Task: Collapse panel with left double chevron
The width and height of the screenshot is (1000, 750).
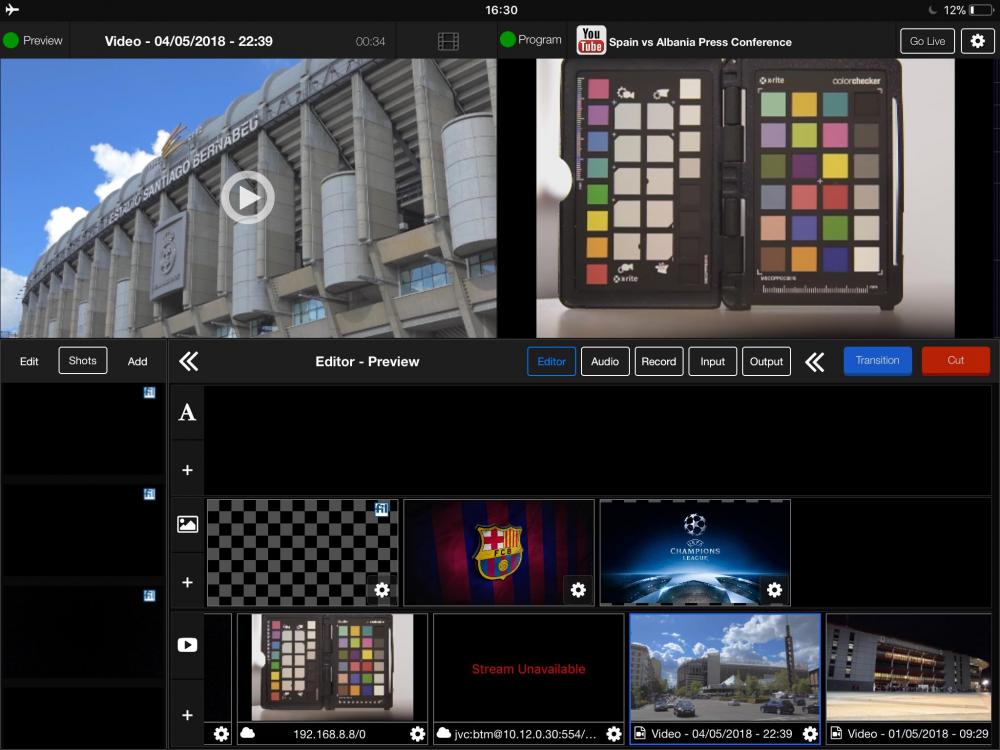Action: pos(188,361)
